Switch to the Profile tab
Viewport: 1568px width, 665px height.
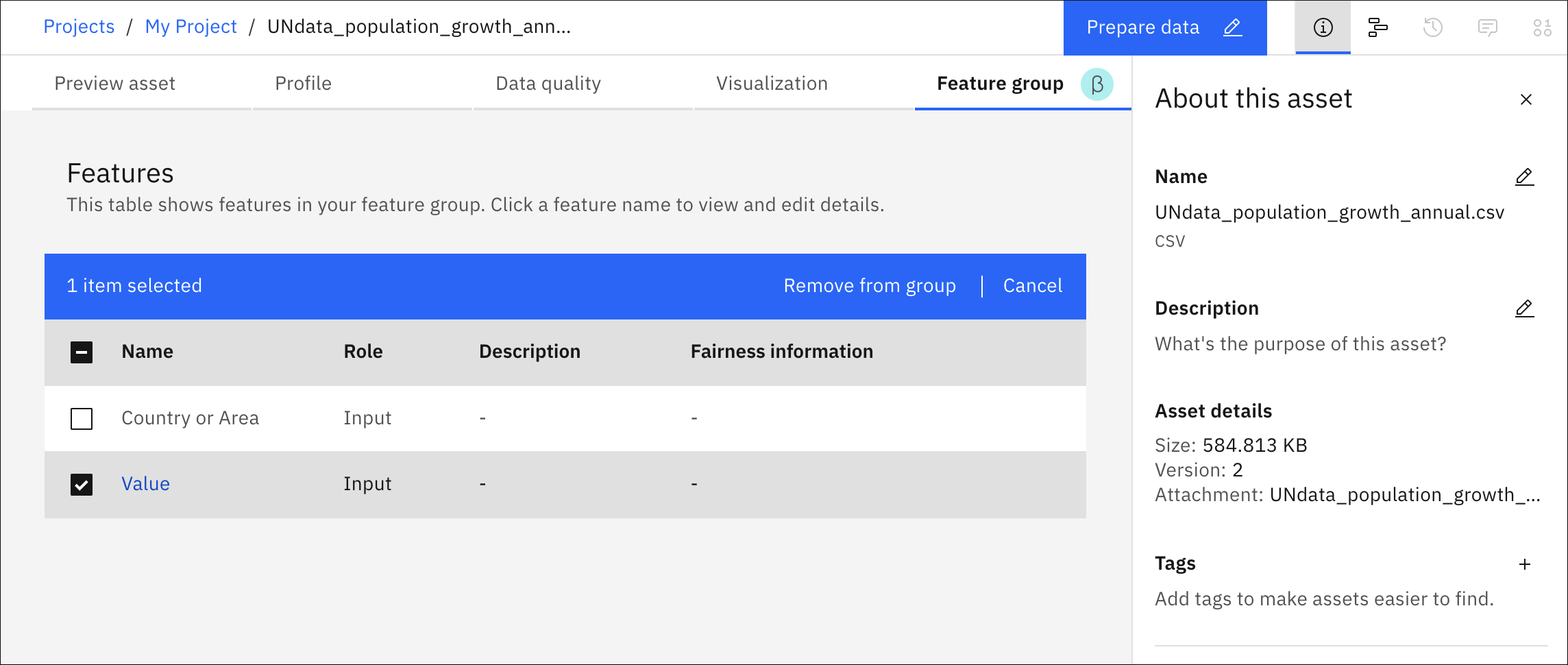[304, 84]
